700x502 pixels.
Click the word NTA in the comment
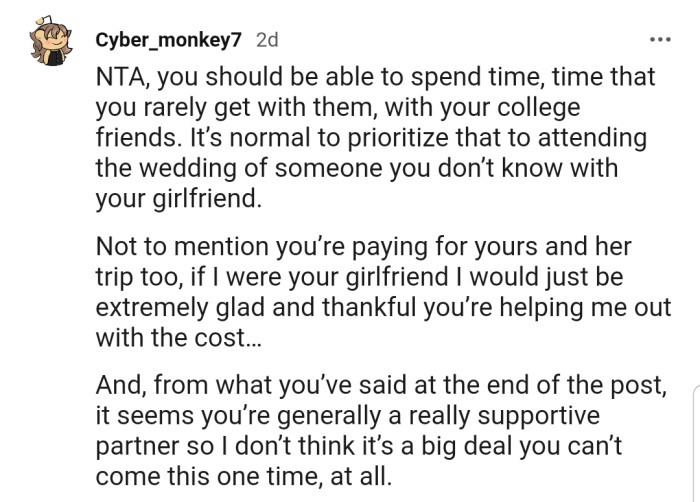point(120,76)
